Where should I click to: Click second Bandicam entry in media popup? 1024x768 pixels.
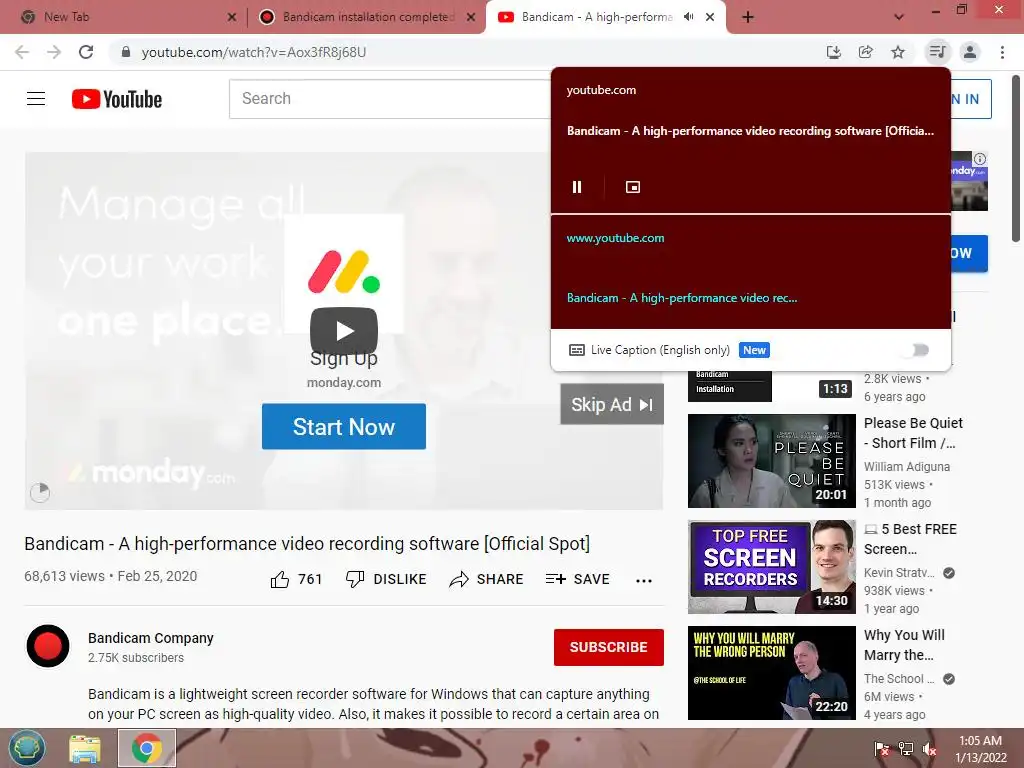[x=682, y=298]
